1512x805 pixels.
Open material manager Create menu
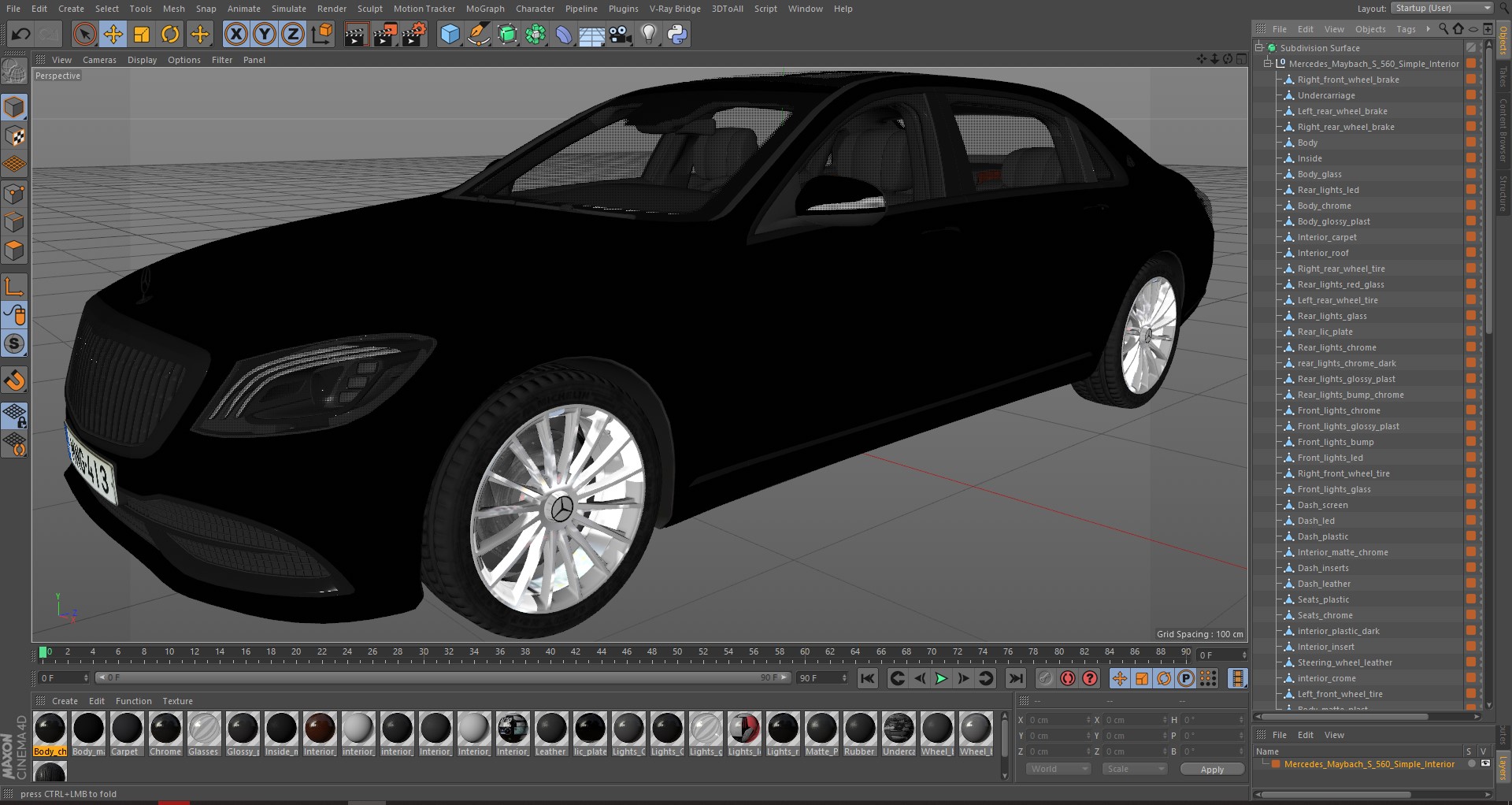(x=65, y=701)
